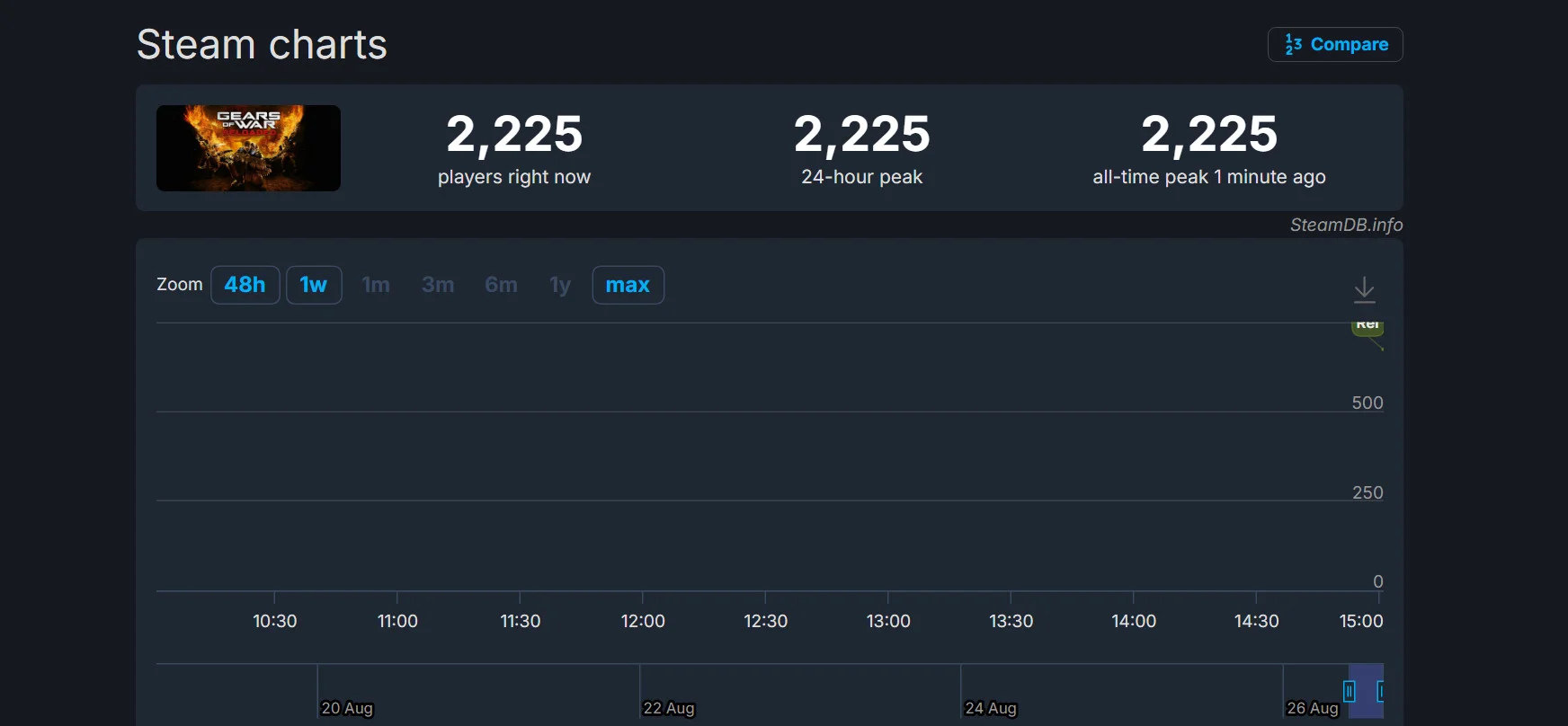Select the 6m zoom range
The width and height of the screenshot is (1568, 726).
coord(501,285)
